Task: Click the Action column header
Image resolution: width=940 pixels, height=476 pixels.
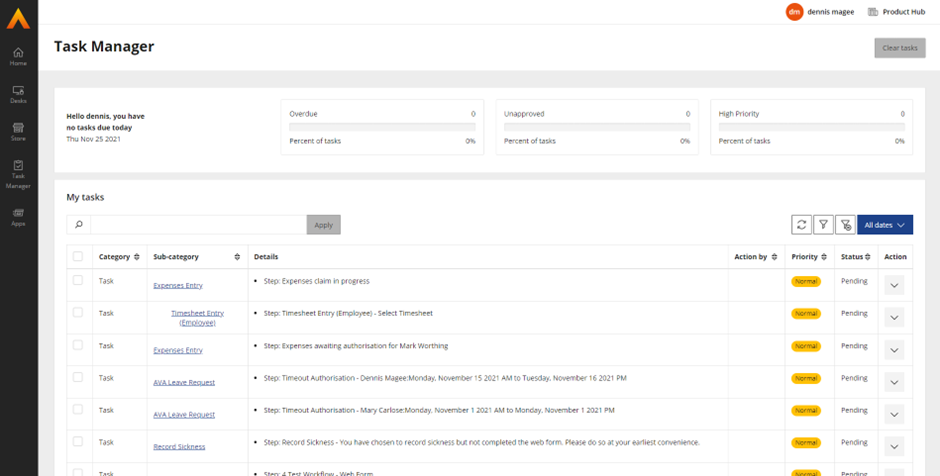Action: click(x=895, y=257)
